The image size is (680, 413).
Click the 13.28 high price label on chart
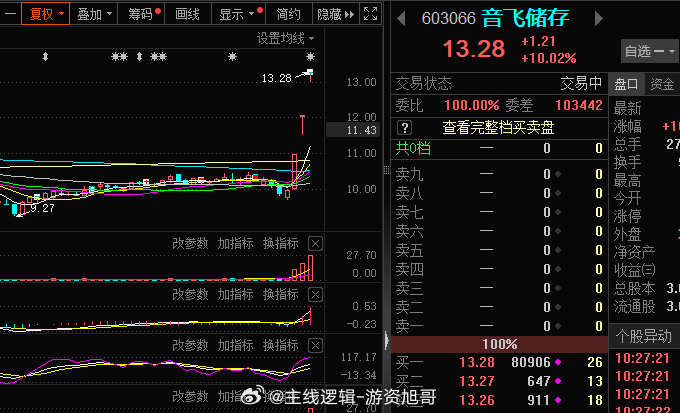[x=277, y=79]
